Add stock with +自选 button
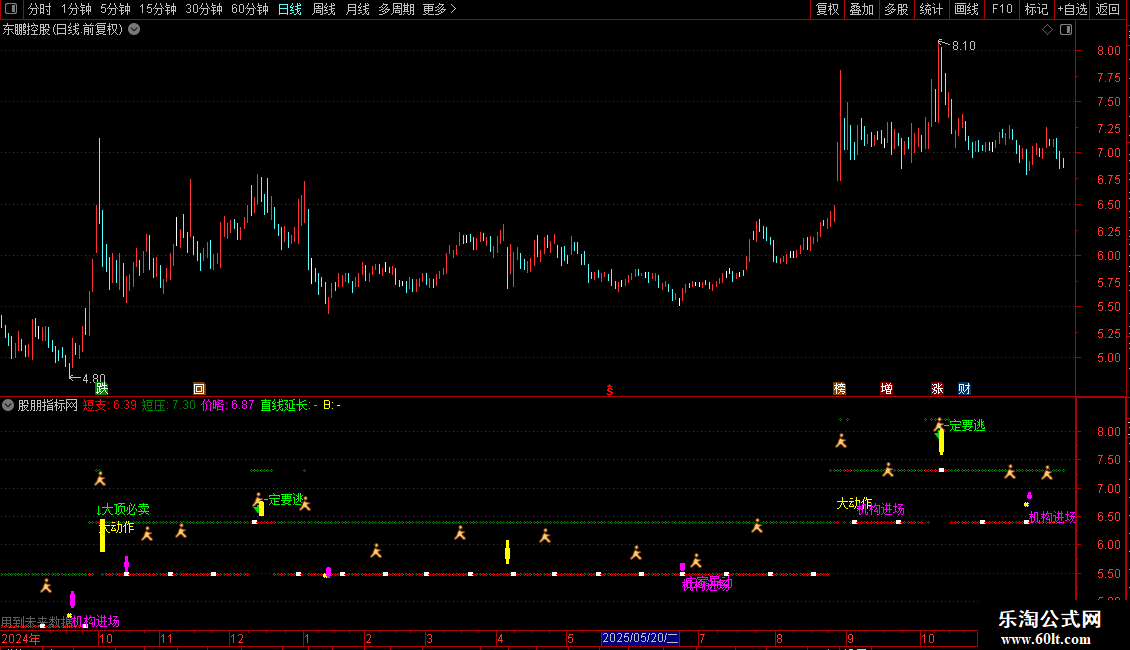The width and height of the screenshot is (1130, 650). [x=1072, y=9]
